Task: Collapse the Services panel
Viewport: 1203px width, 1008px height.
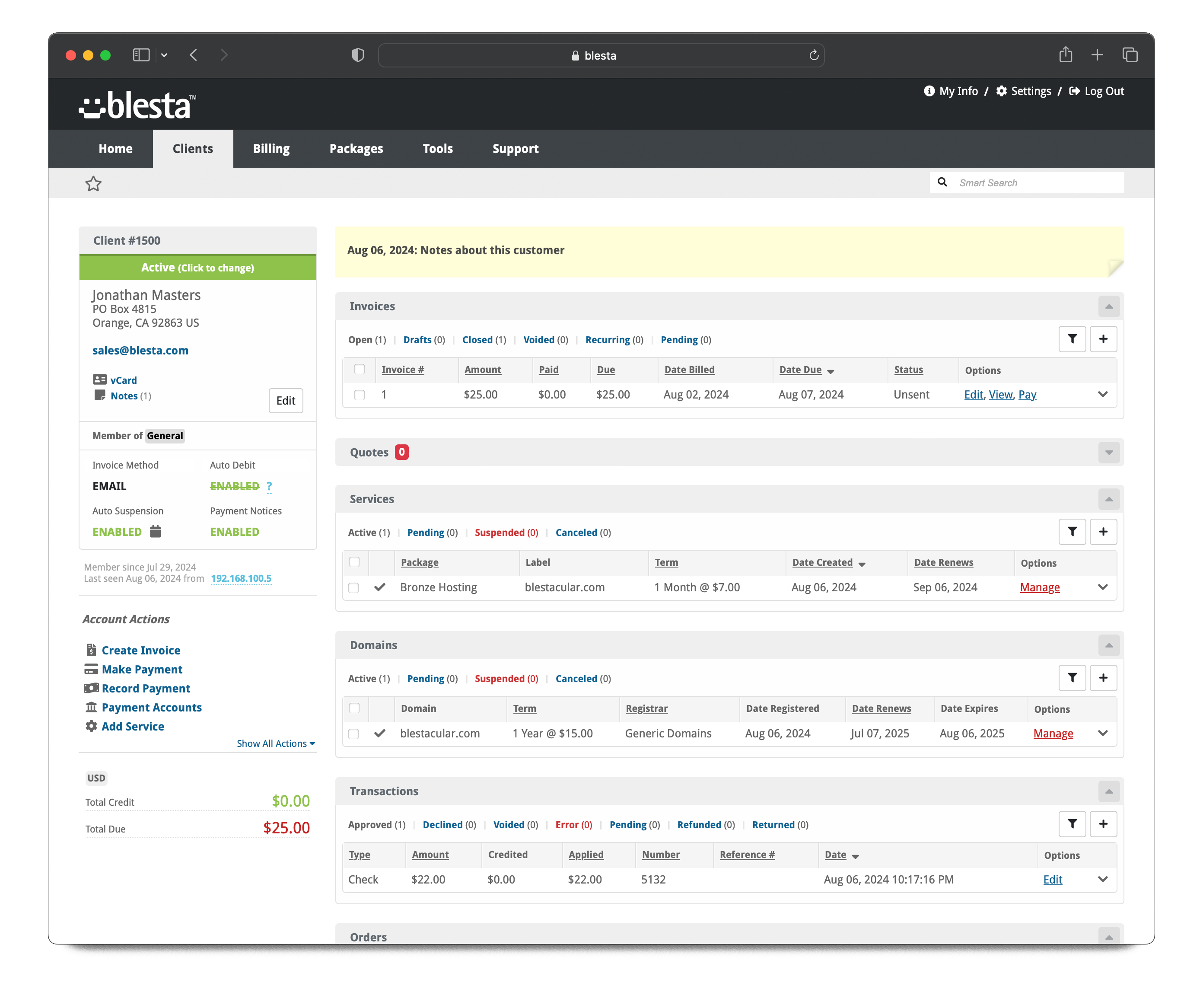Action: (x=1109, y=499)
